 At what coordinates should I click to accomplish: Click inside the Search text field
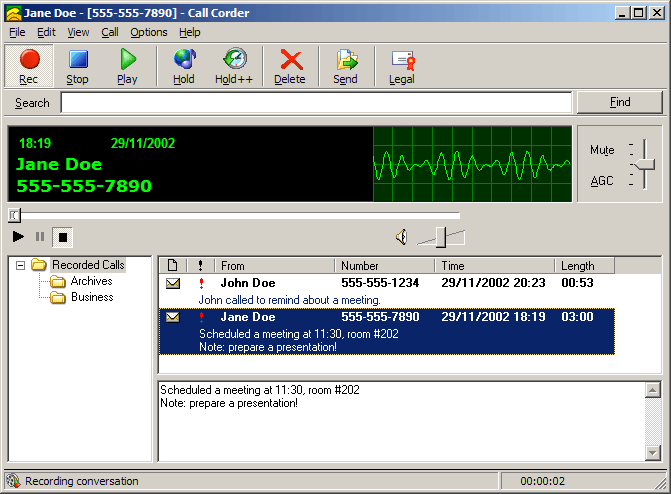[316, 102]
